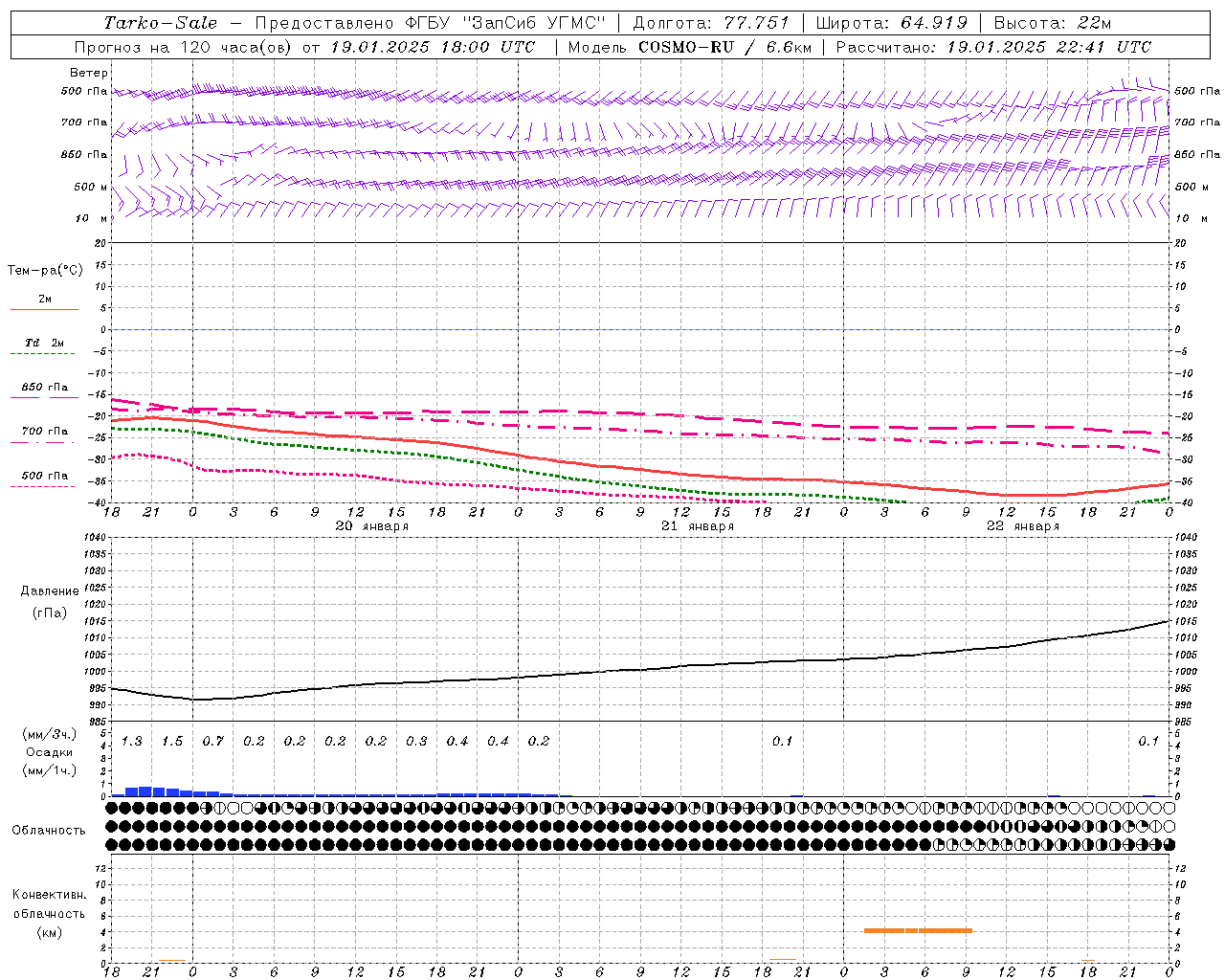Click the Конвективн. convective label

49,895
